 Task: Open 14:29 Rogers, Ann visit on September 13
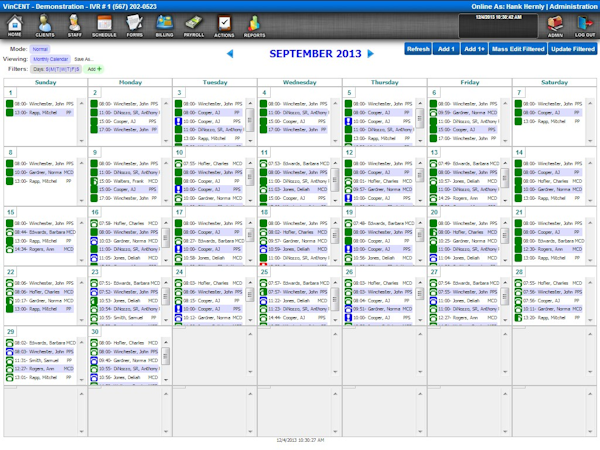pos(468,198)
